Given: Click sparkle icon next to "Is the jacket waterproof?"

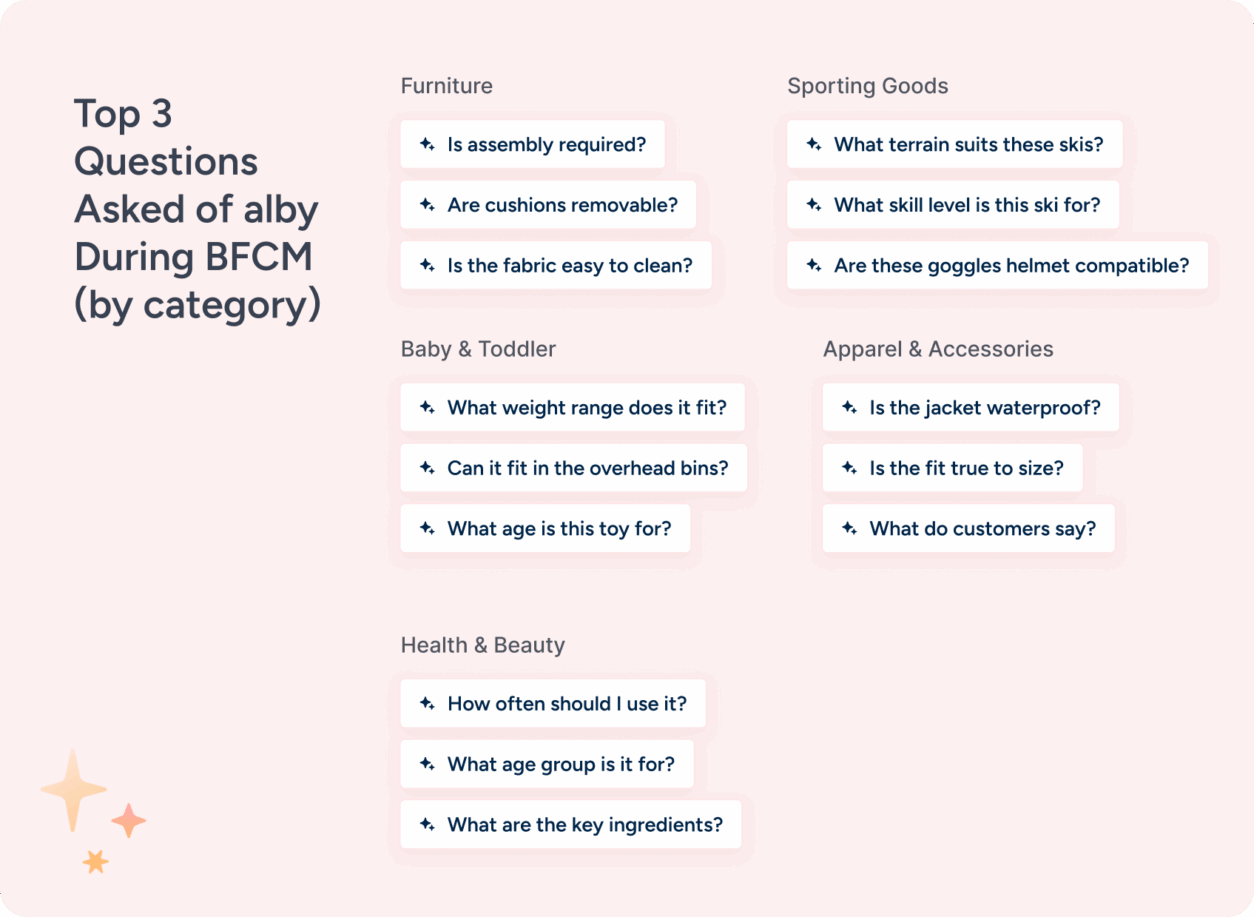Looking at the screenshot, I should (x=849, y=408).
